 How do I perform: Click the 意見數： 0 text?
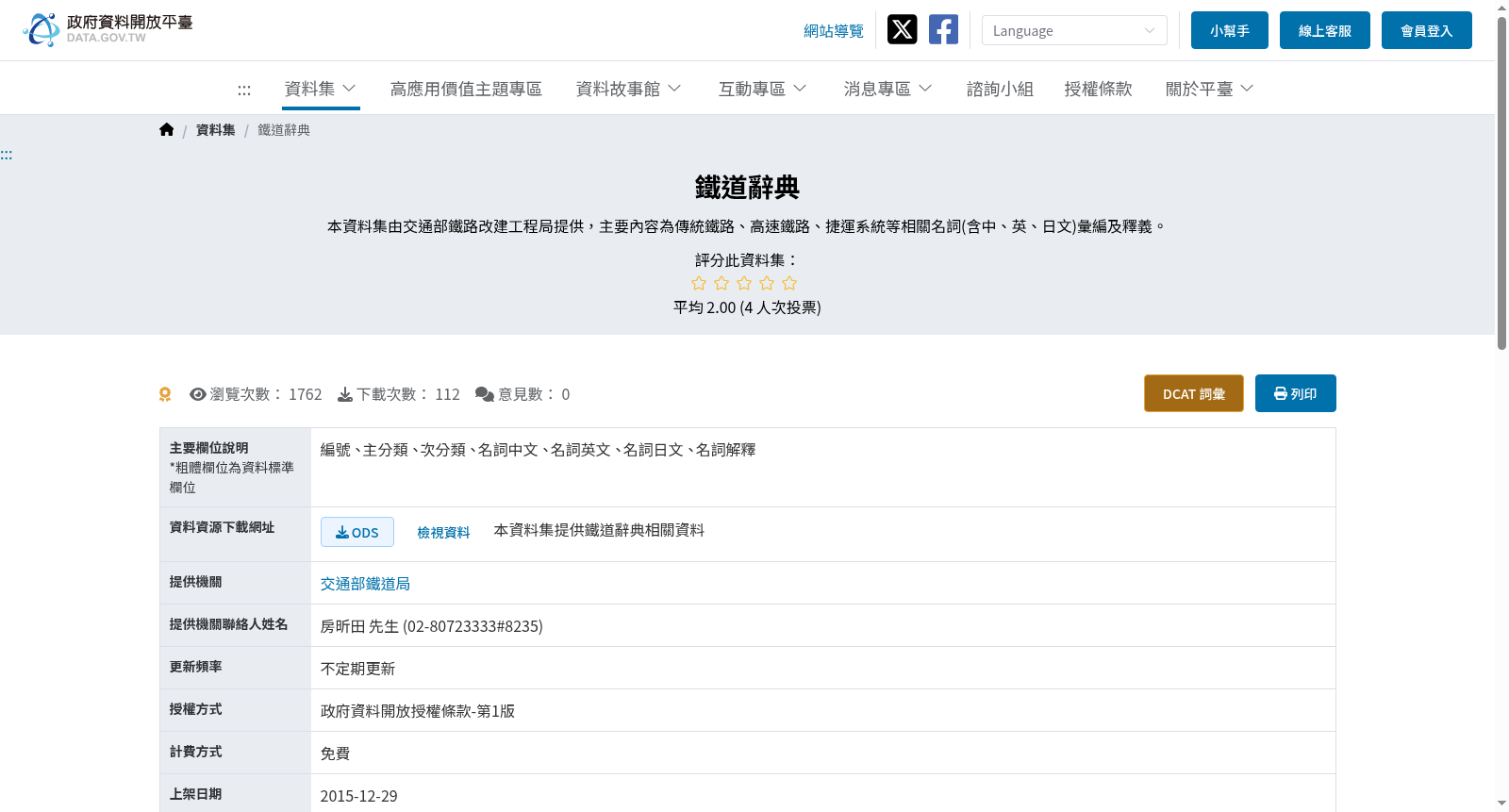[534, 394]
